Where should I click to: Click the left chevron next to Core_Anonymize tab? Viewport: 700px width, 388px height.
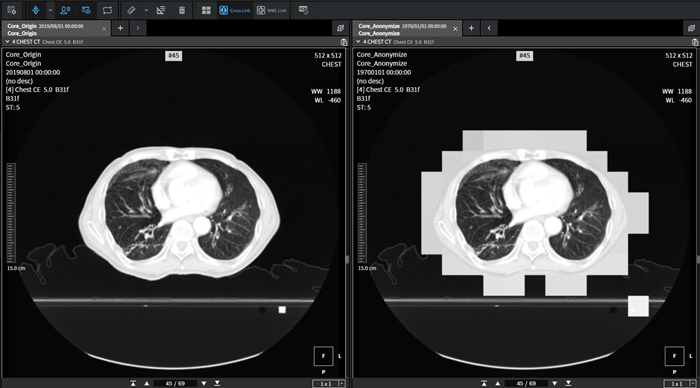pyautogui.click(x=489, y=28)
